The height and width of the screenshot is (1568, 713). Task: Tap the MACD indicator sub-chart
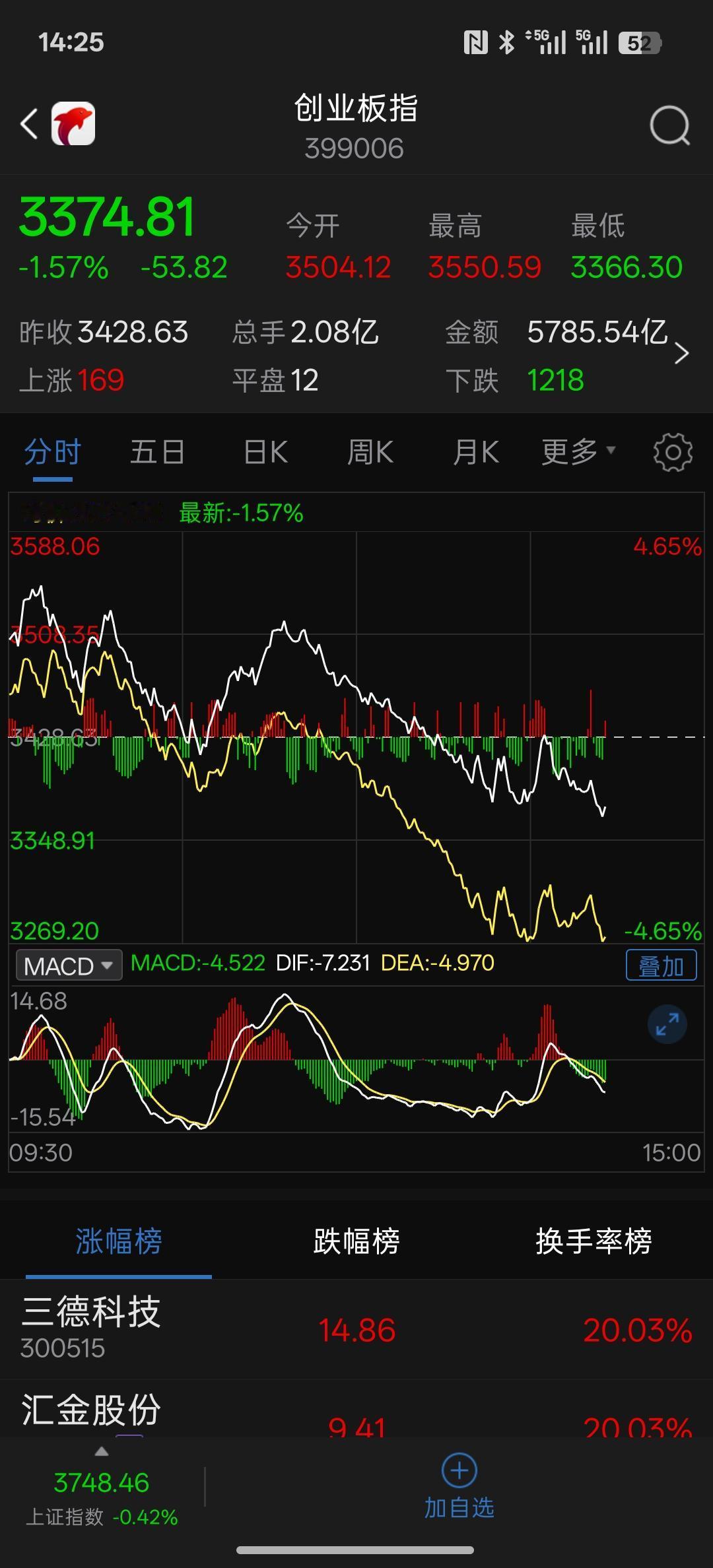tap(356, 1059)
